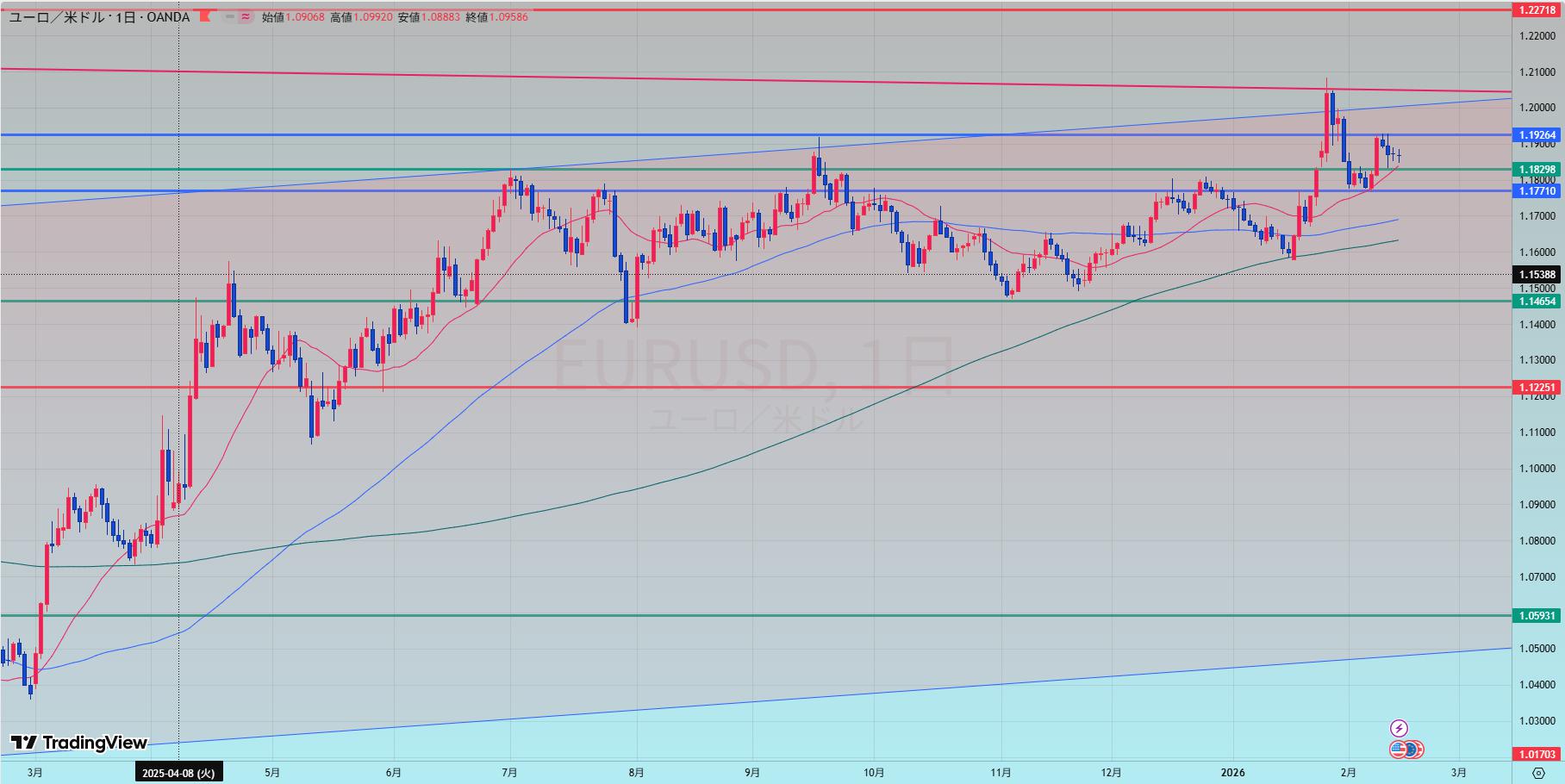Select the 1.18298 green price label
1565x784 pixels.
pos(1537,170)
